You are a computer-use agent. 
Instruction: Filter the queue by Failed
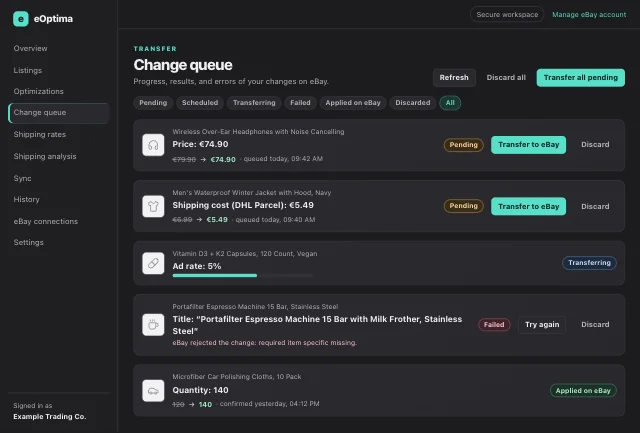pyautogui.click(x=300, y=103)
